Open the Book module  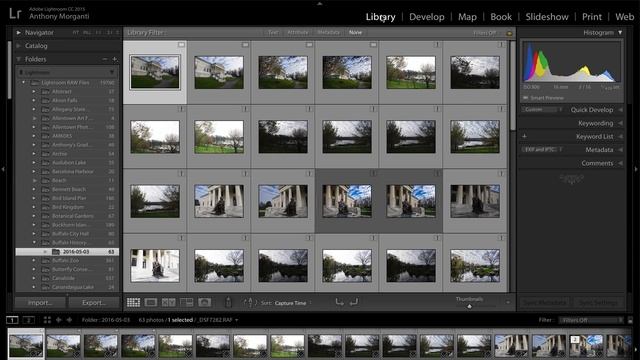(501, 17)
